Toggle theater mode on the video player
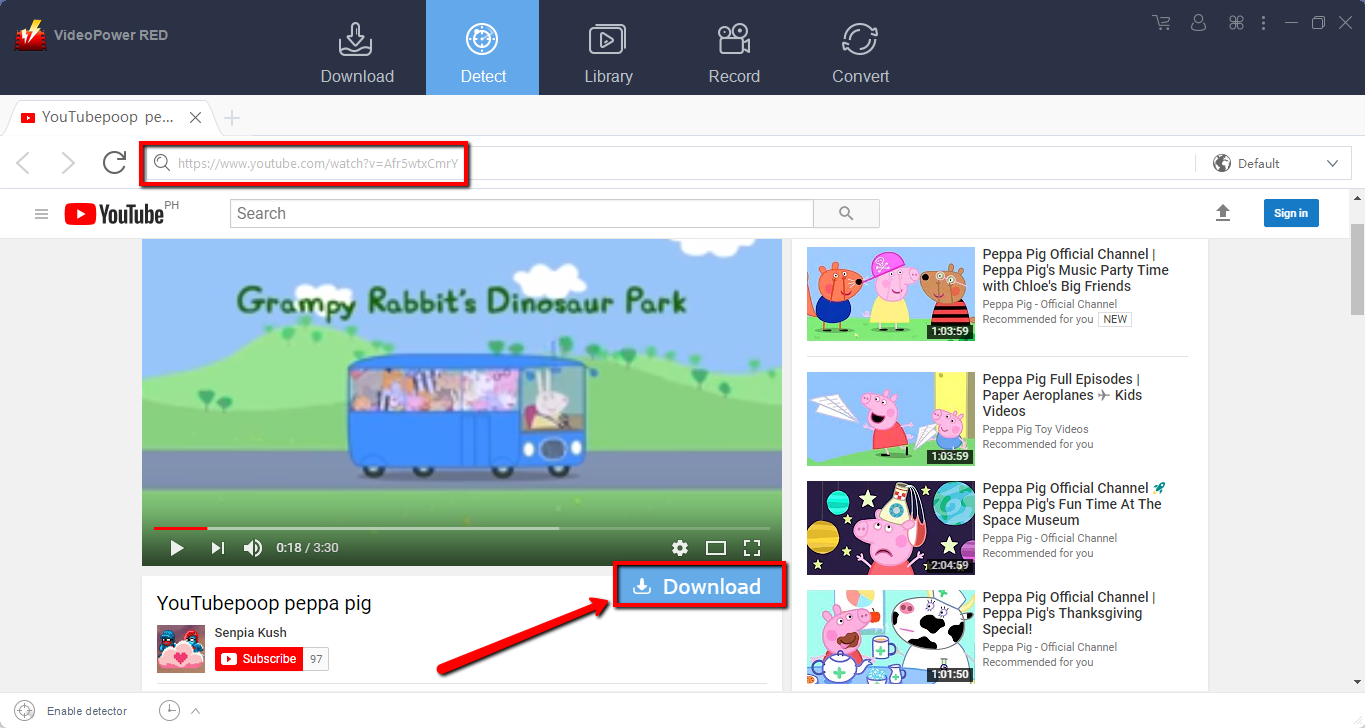Viewport: 1365px width, 728px height. [x=716, y=548]
